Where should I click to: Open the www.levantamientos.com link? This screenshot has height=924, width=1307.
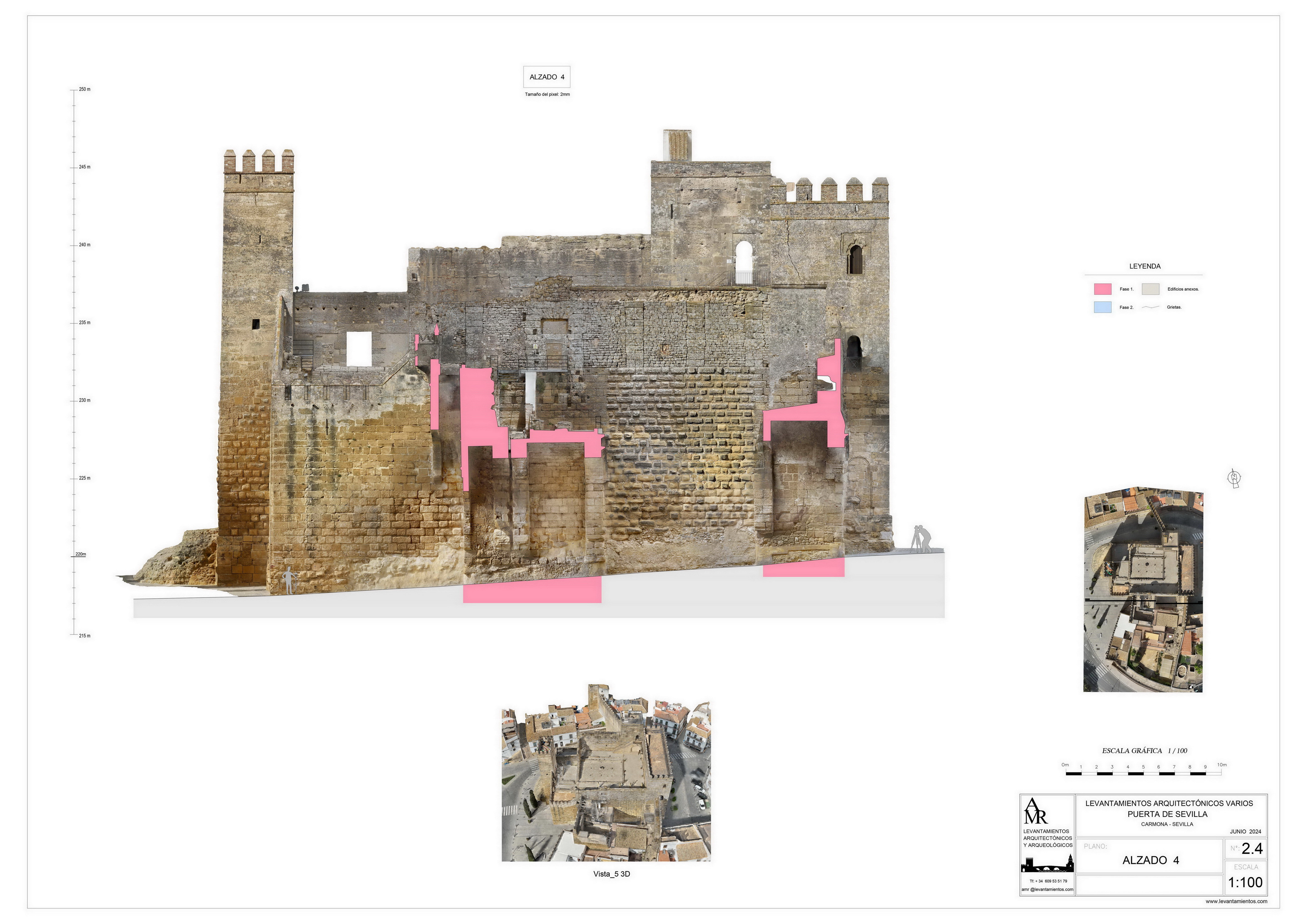coord(1236,901)
